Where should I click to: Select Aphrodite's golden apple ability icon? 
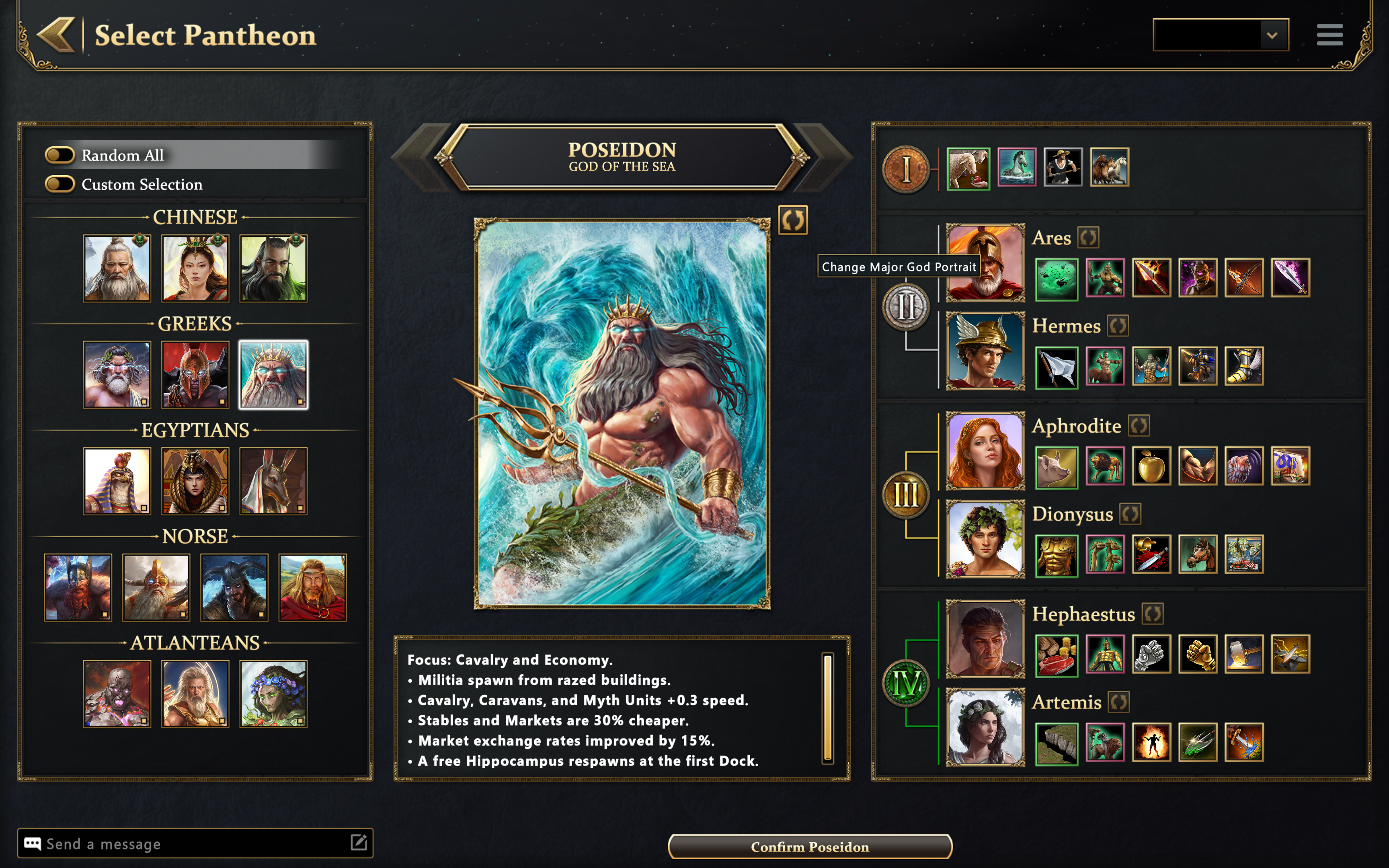tap(1151, 466)
